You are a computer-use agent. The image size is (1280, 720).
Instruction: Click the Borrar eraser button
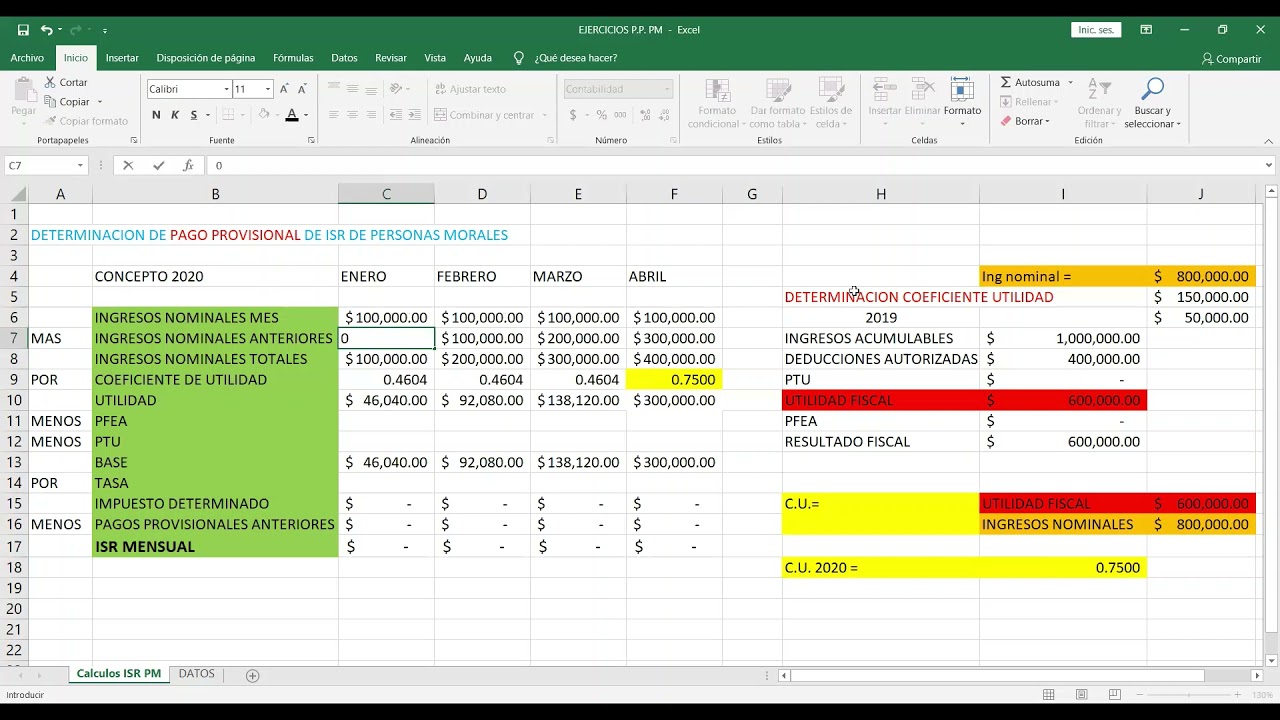(x=1023, y=121)
